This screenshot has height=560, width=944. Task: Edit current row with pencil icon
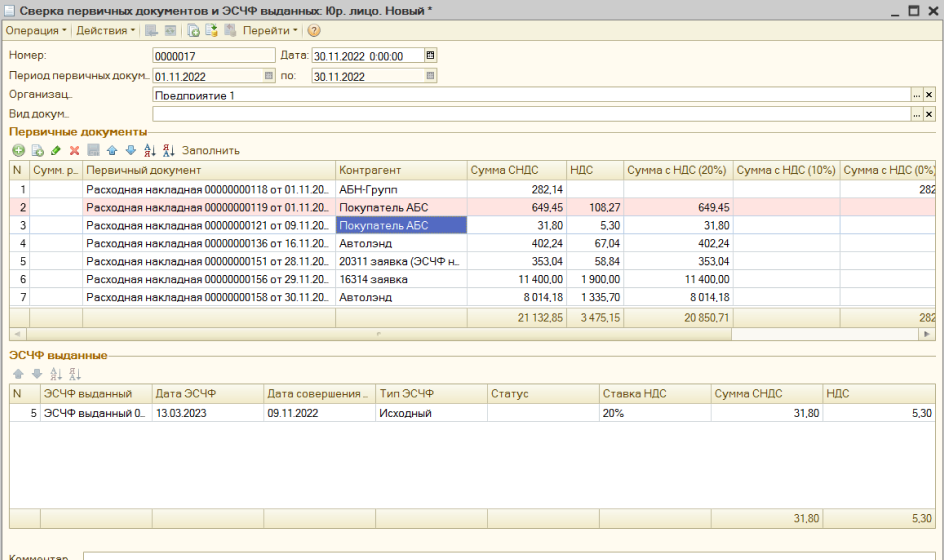(56, 151)
